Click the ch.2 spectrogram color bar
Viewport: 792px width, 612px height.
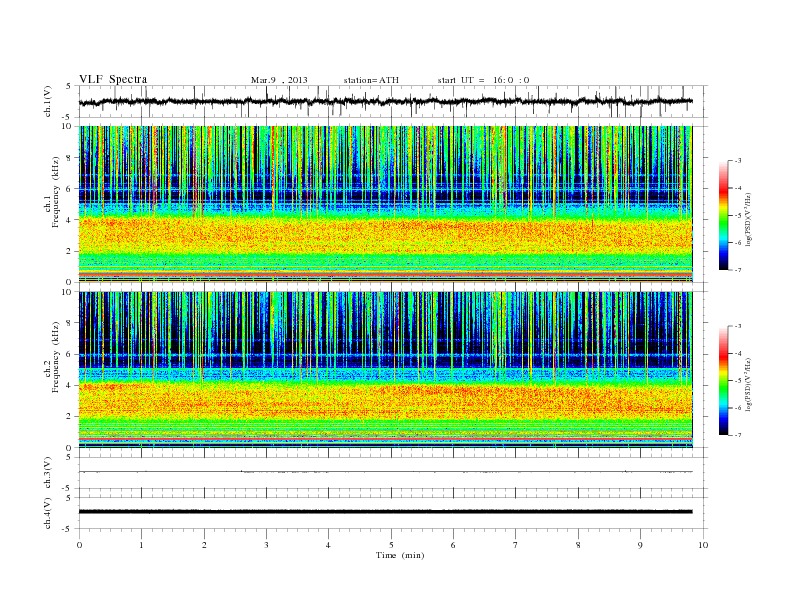(724, 381)
